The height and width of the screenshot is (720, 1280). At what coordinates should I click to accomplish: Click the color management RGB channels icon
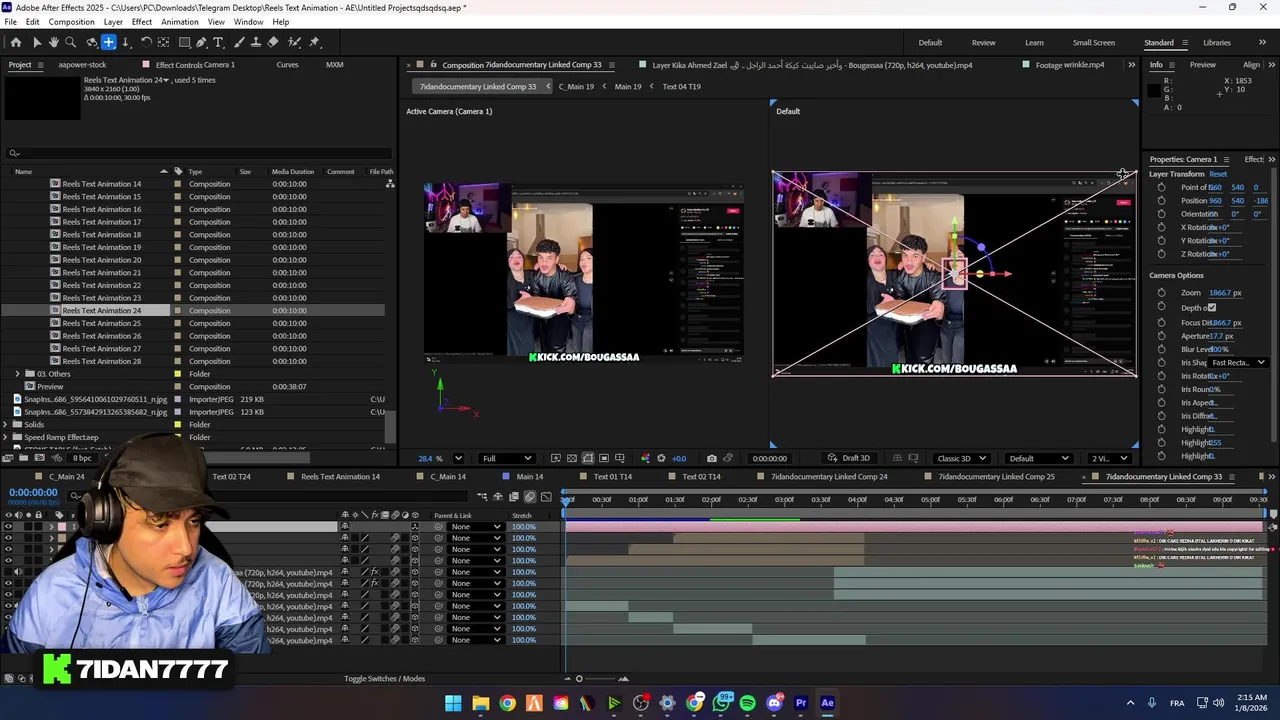coord(645,458)
